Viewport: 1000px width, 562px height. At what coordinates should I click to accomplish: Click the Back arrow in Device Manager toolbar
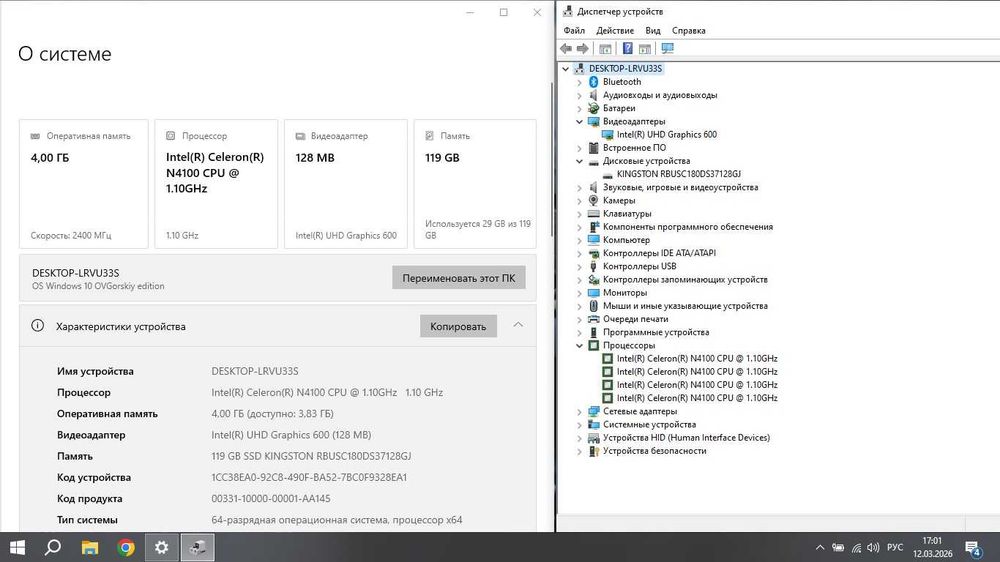click(x=566, y=48)
